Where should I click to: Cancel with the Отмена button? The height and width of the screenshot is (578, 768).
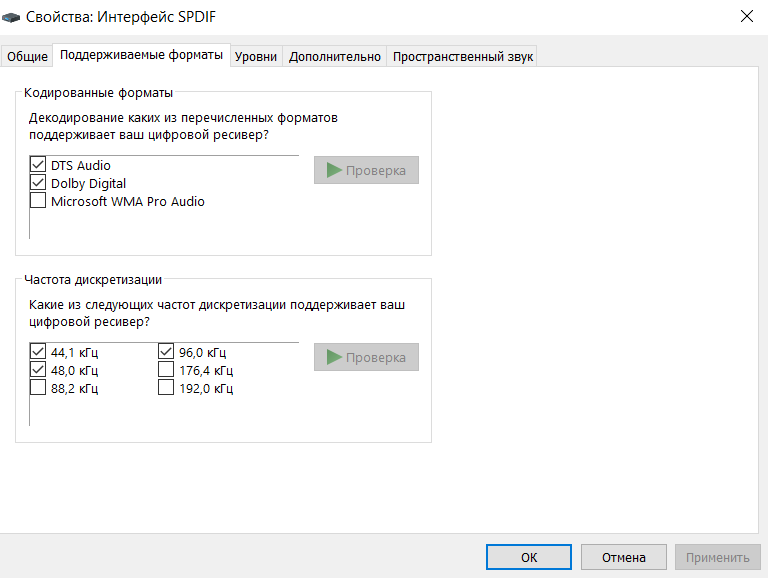624,557
